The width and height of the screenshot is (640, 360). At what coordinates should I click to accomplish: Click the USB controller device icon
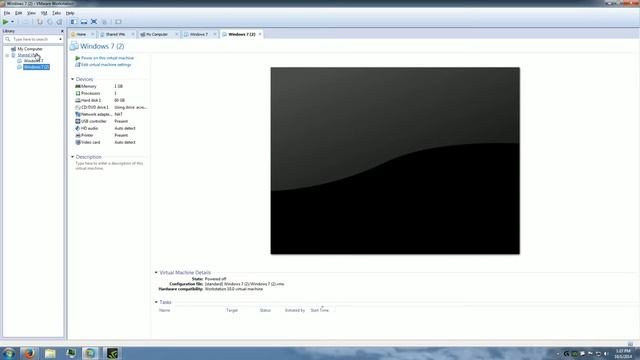point(78,121)
